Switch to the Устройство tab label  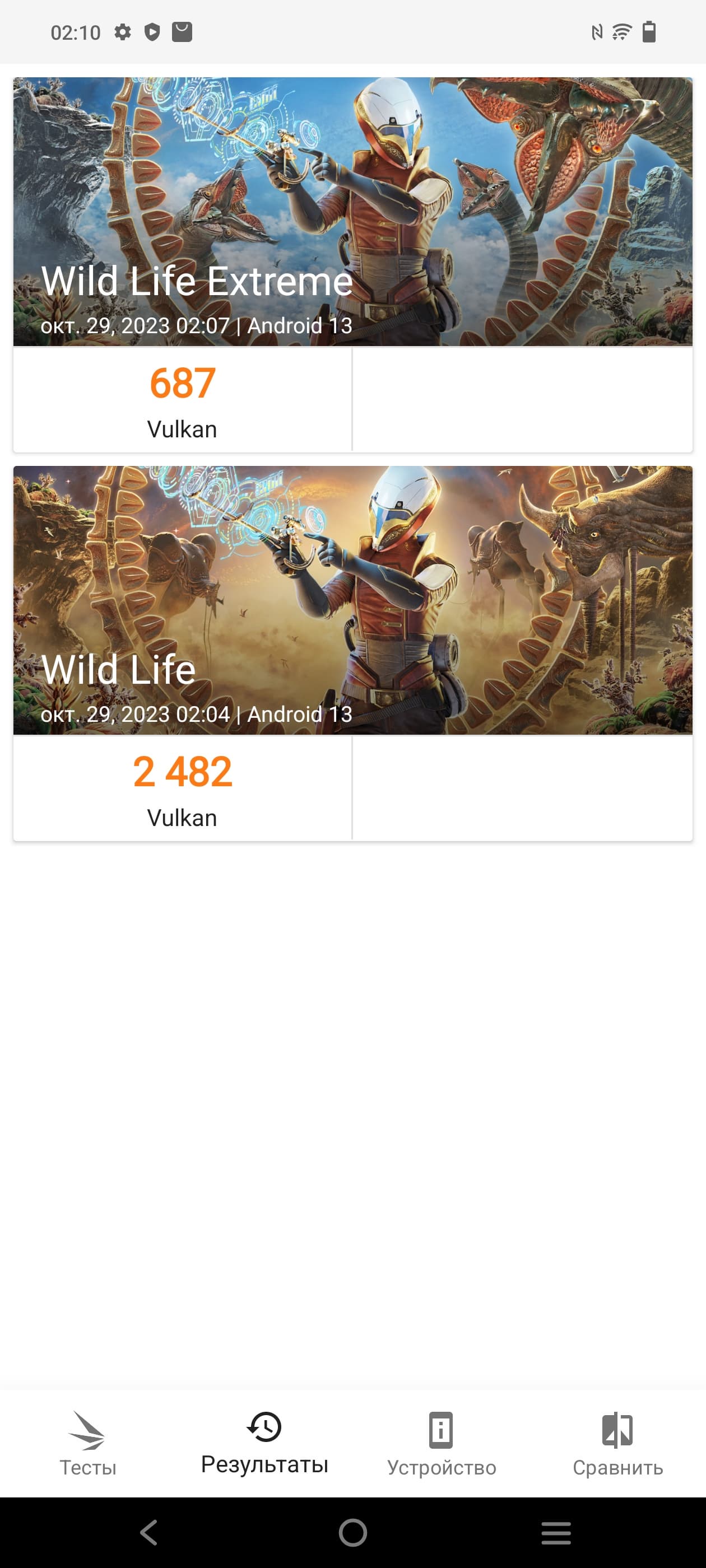pos(442,1468)
